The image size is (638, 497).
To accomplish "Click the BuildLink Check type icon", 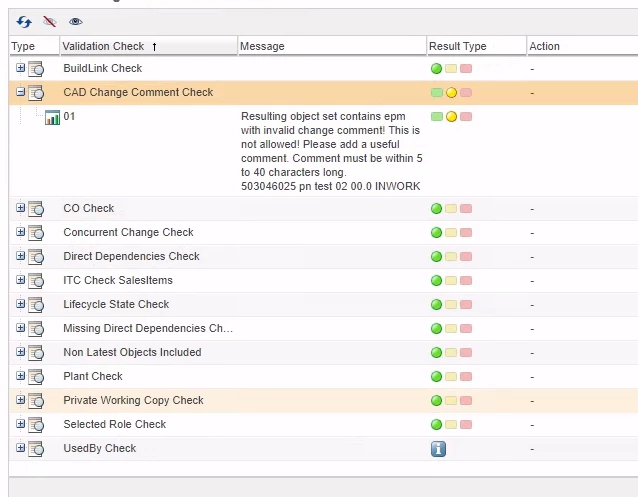I will click(x=36, y=69).
